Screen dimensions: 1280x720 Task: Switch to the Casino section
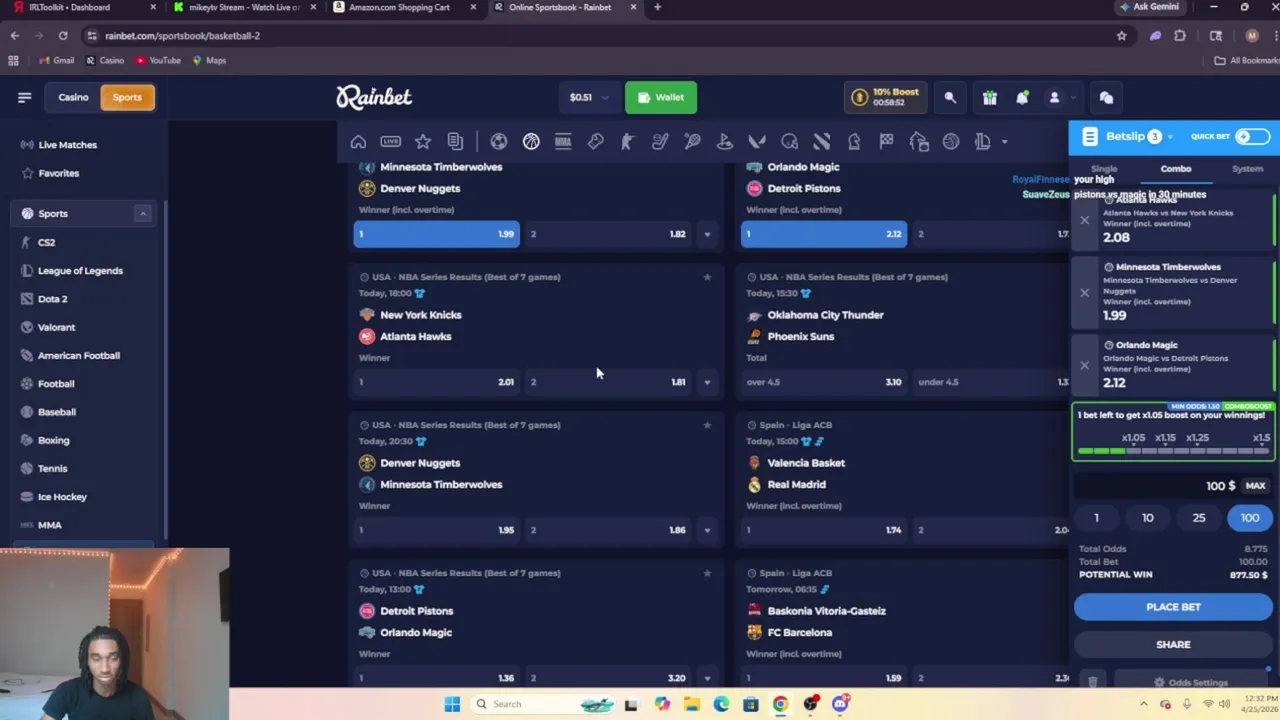73,97
